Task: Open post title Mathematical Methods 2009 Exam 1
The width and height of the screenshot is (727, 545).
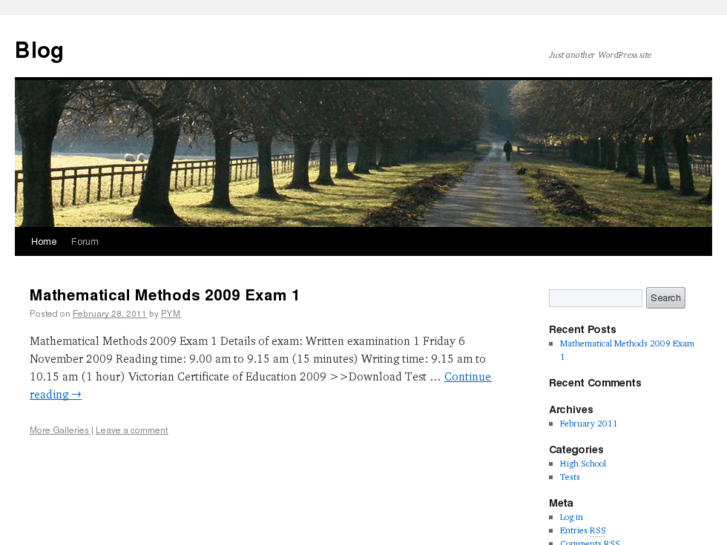Action: coord(164,295)
